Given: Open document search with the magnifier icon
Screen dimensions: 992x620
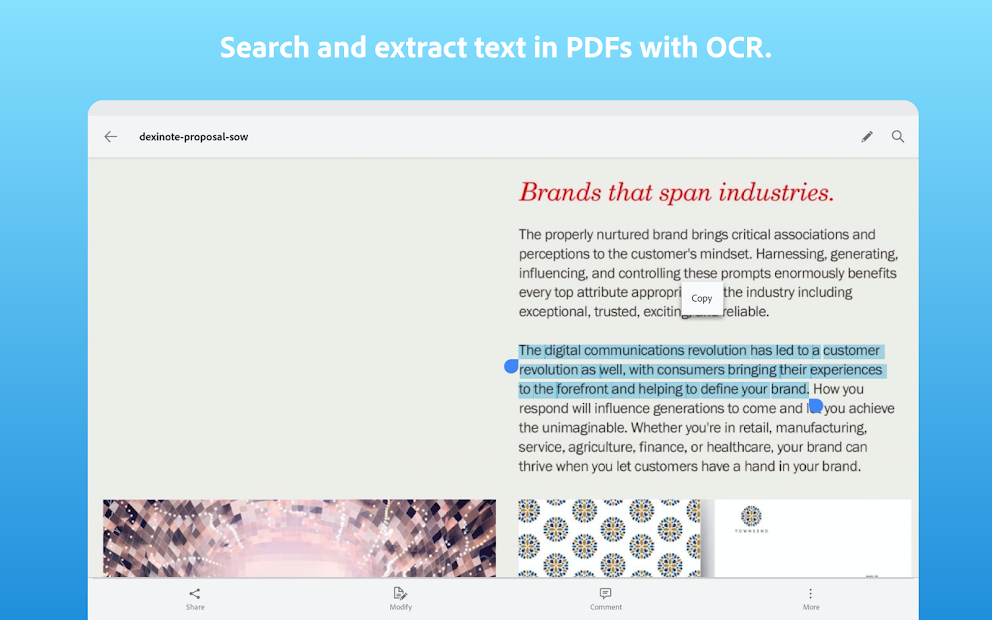Looking at the screenshot, I should (x=897, y=136).
